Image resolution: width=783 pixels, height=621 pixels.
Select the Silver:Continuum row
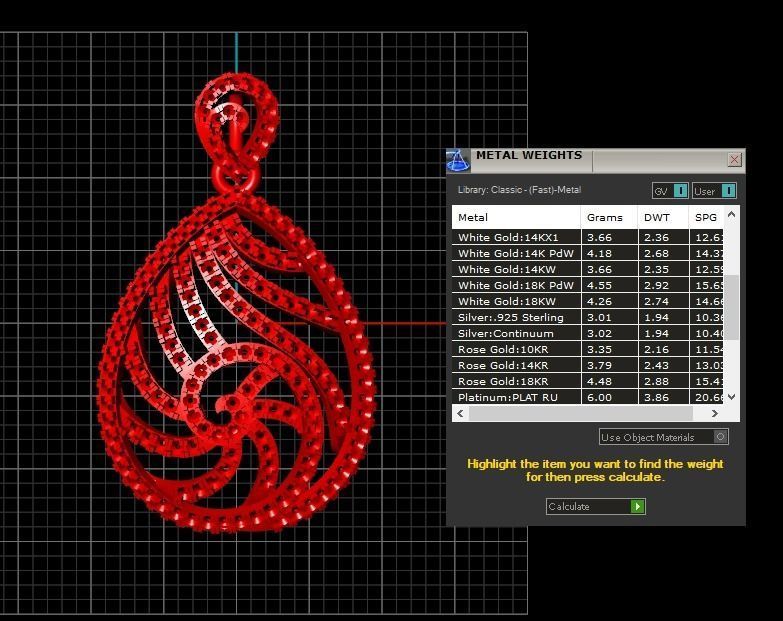coord(588,333)
